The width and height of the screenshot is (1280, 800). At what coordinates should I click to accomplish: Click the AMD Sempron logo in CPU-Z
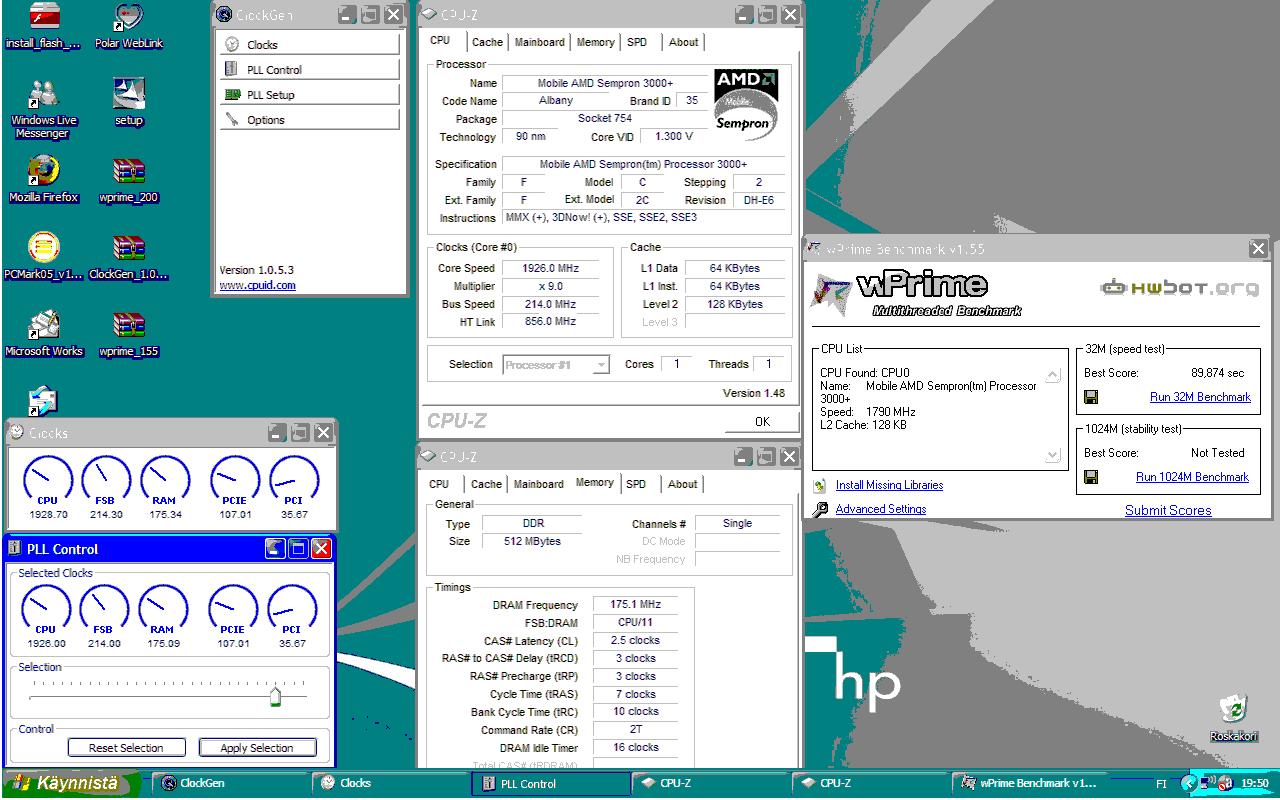pyautogui.click(x=744, y=104)
